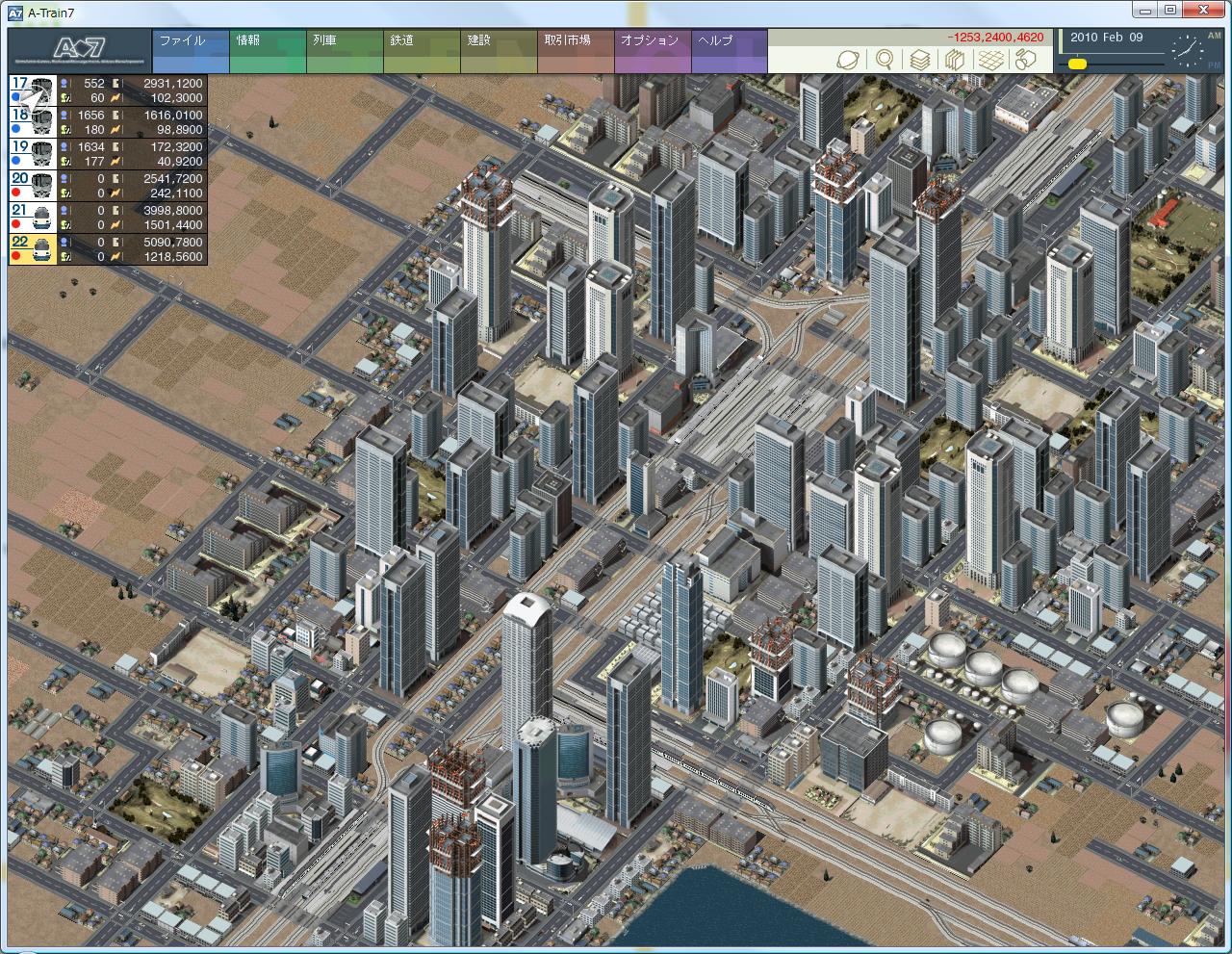Click the stacked layers icon

pyautogui.click(x=920, y=60)
